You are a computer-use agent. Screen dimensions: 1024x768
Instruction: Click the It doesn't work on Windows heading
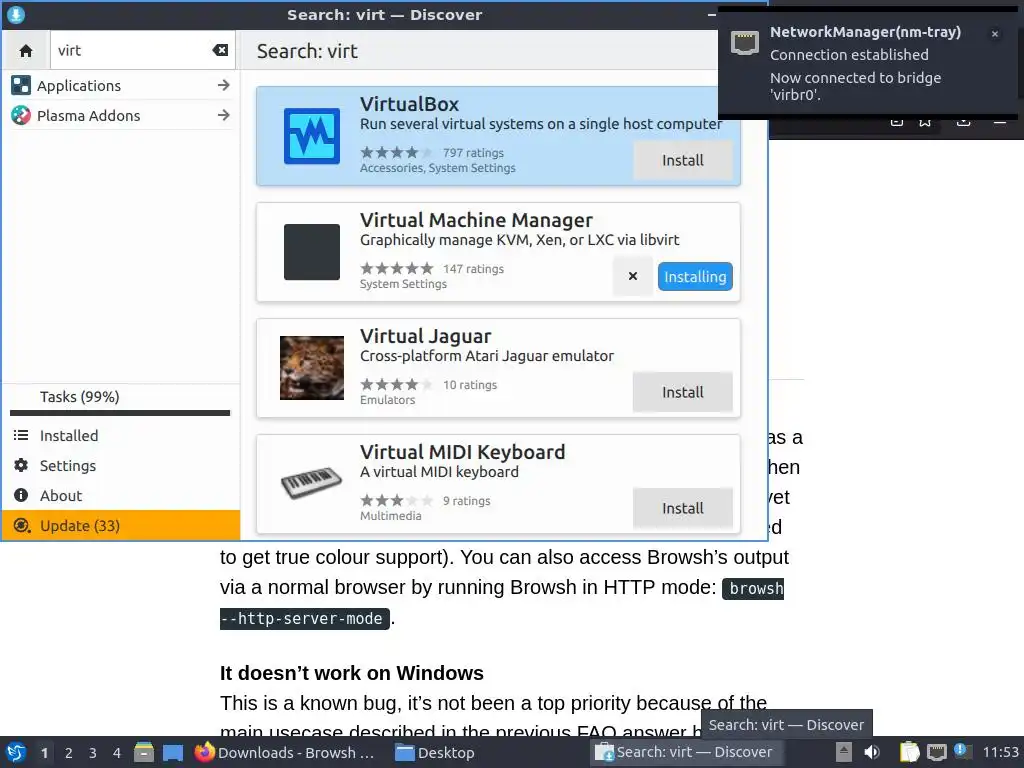coord(351,673)
